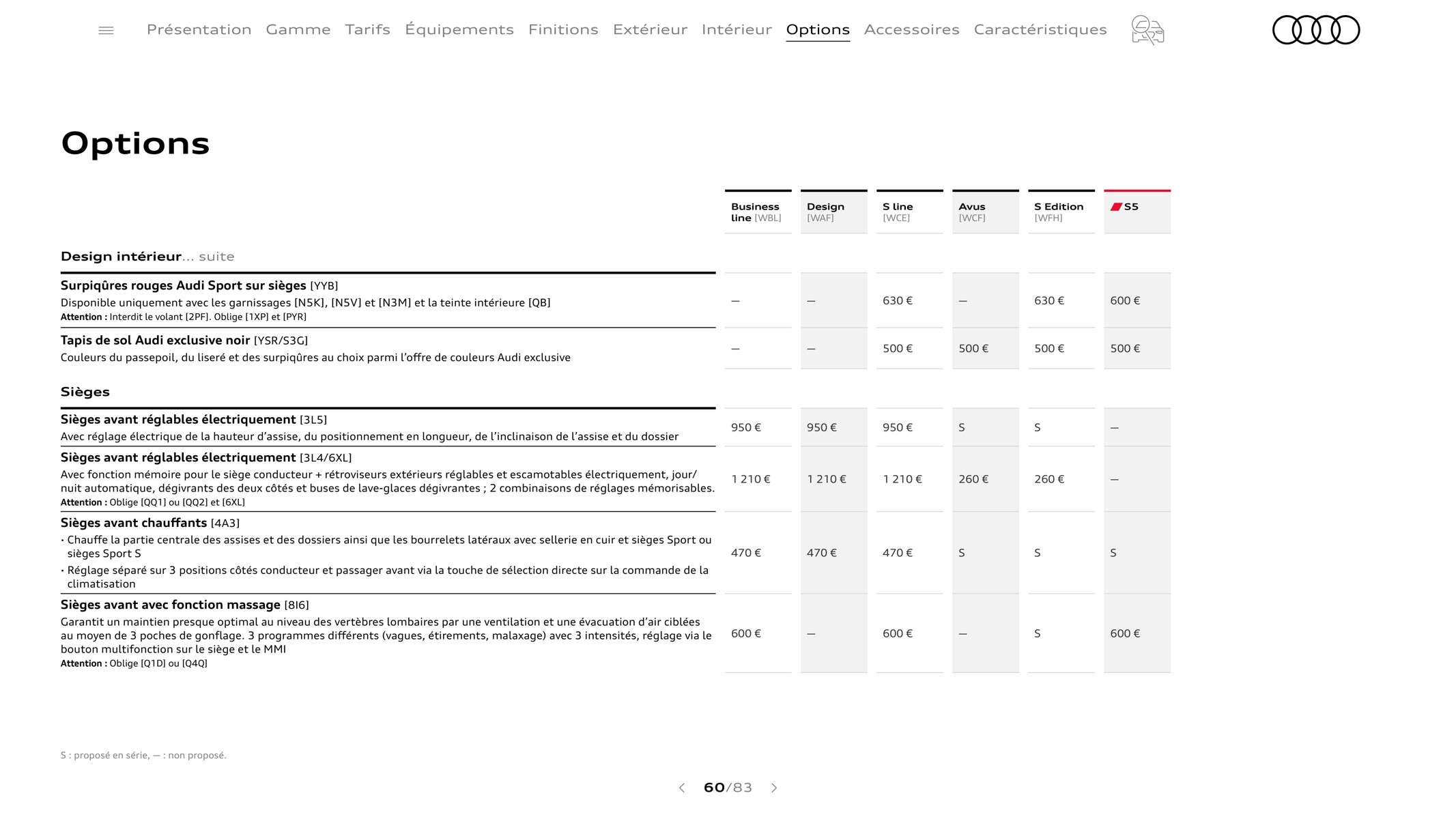The width and height of the screenshot is (1456, 819).
Task: Click the 'S : proposé en série' legend footnote
Action: pyautogui.click(x=143, y=755)
